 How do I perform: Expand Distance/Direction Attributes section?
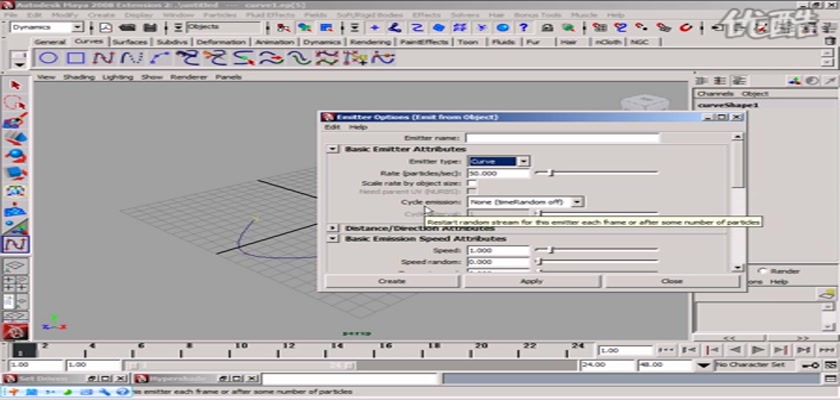(333, 228)
